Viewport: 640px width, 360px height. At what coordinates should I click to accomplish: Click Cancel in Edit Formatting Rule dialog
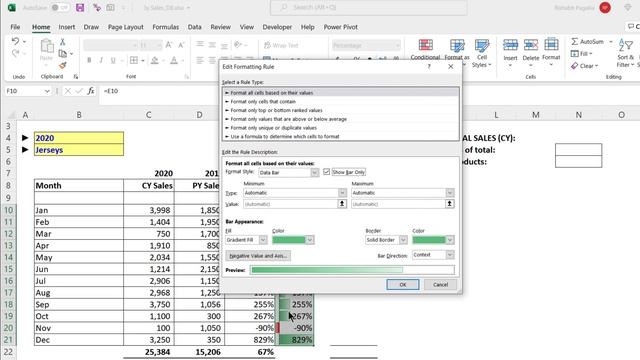click(x=440, y=284)
